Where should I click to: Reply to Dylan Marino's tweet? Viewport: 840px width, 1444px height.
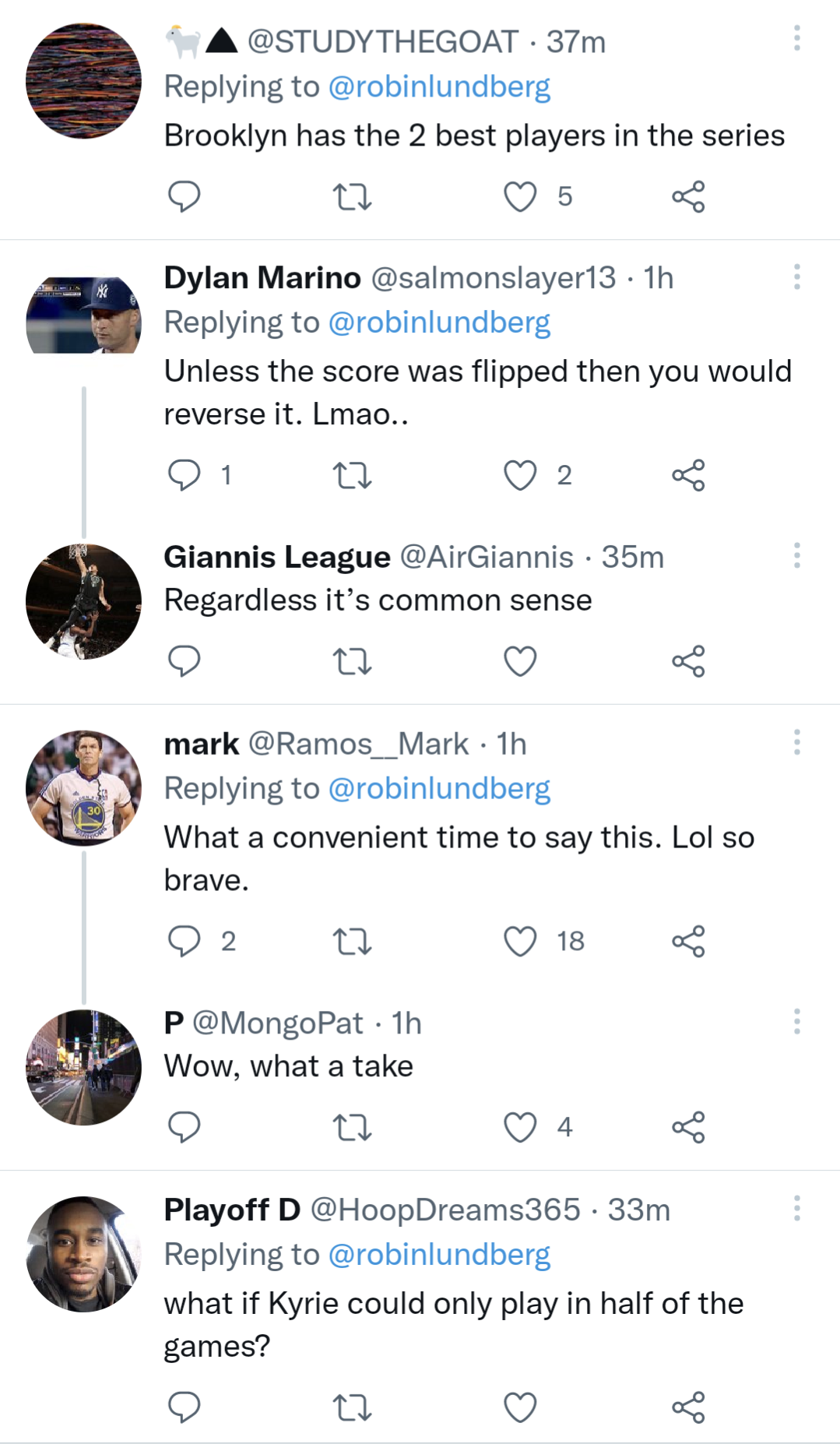tap(185, 475)
